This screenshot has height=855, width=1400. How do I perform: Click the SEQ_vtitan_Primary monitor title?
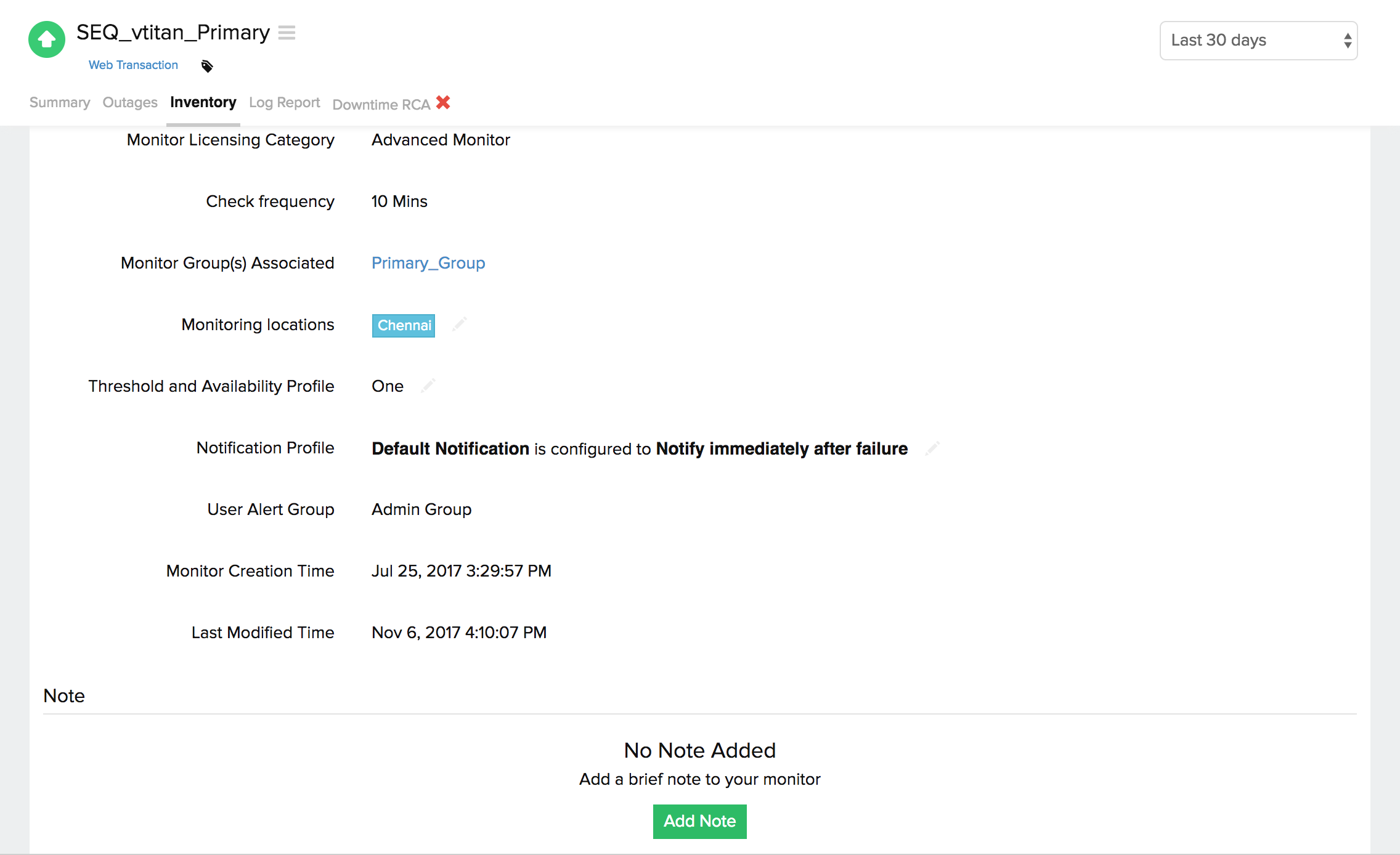pyautogui.click(x=173, y=33)
